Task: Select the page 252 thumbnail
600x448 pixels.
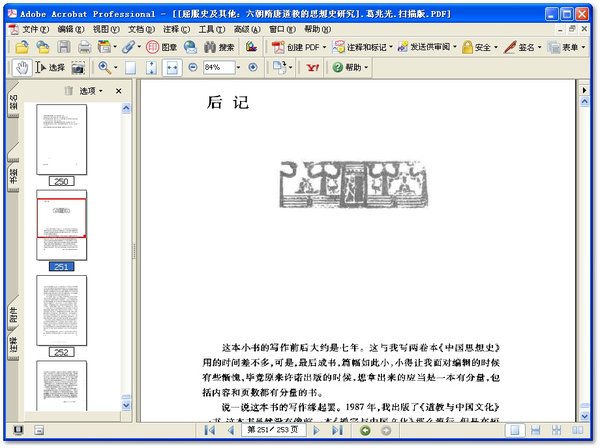Action: pos(61,309)
